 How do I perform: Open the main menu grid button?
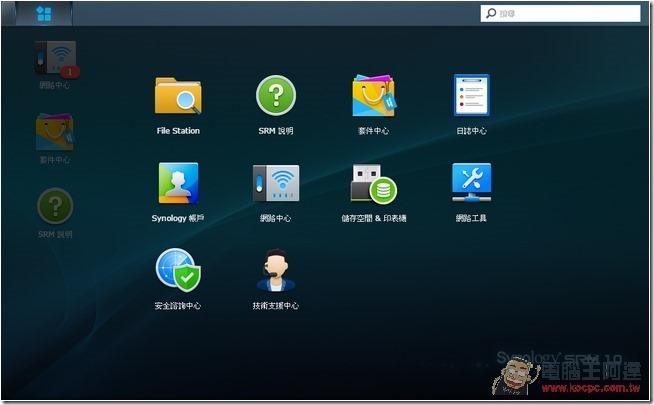pyautogui.click(x=44, y=14)
